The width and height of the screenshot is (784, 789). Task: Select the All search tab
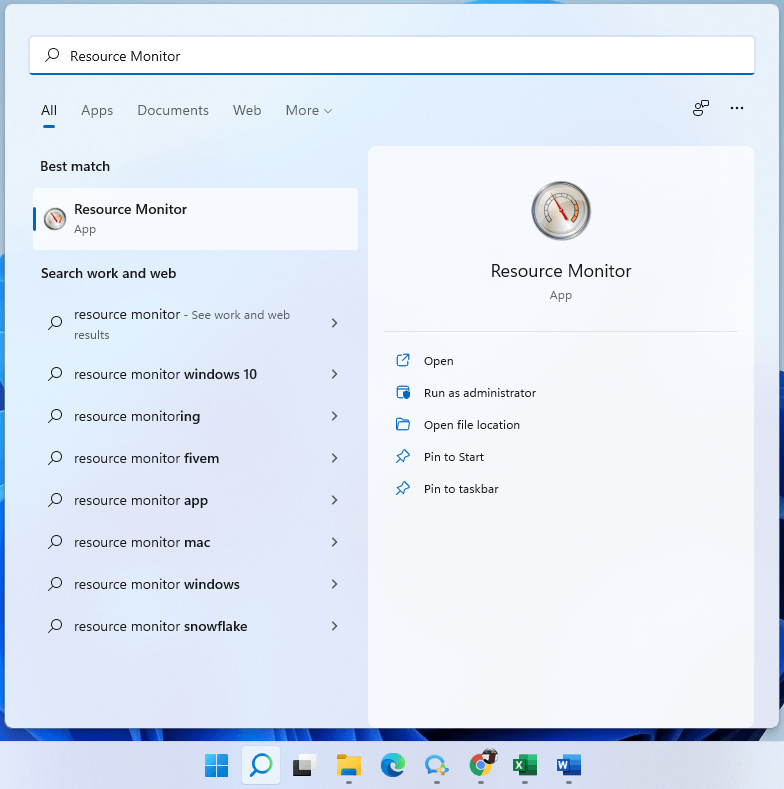point(49,110)
